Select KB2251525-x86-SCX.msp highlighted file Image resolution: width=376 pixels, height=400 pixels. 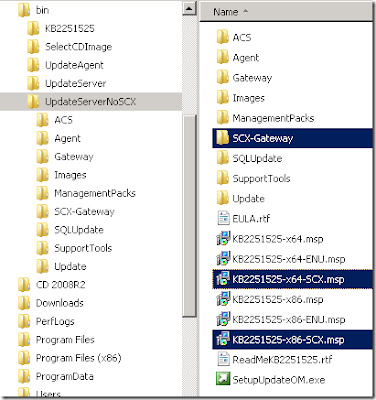(x=292, y=340)
